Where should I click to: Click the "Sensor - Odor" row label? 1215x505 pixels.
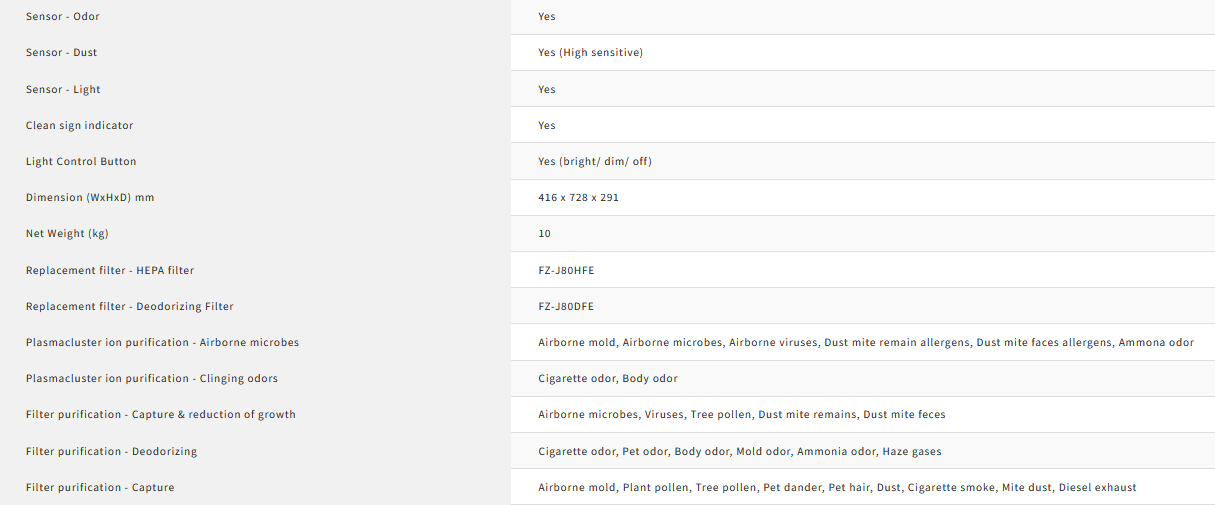tap(62, 17)
